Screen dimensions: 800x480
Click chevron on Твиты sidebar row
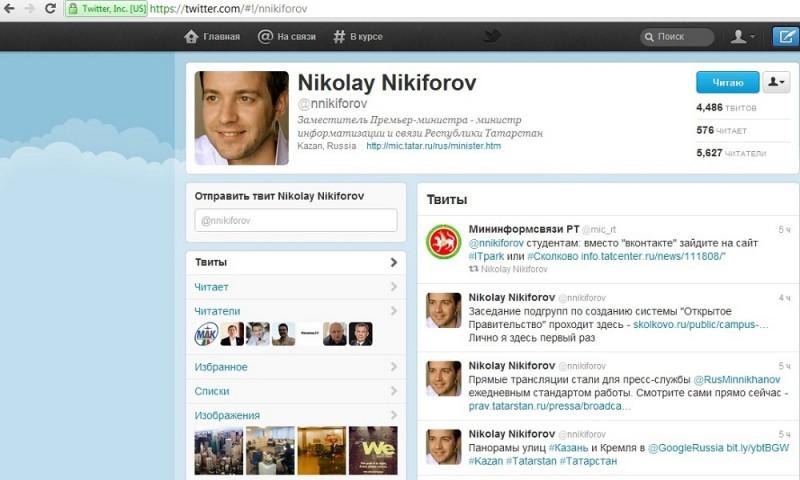tap(394, 262)
